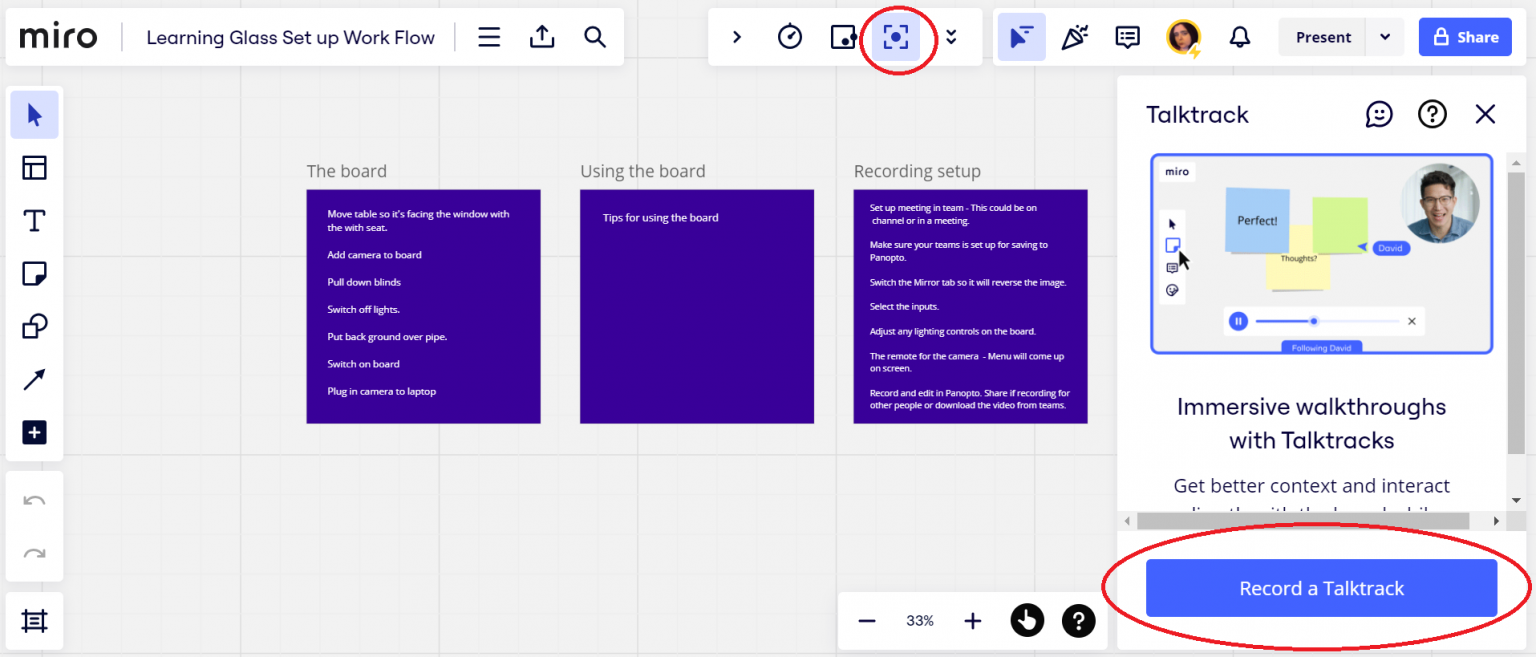Viewport: 1536px width, 657px height.
Task: Click the Record a Talktrack button
Action: [x=1321, y=588]
